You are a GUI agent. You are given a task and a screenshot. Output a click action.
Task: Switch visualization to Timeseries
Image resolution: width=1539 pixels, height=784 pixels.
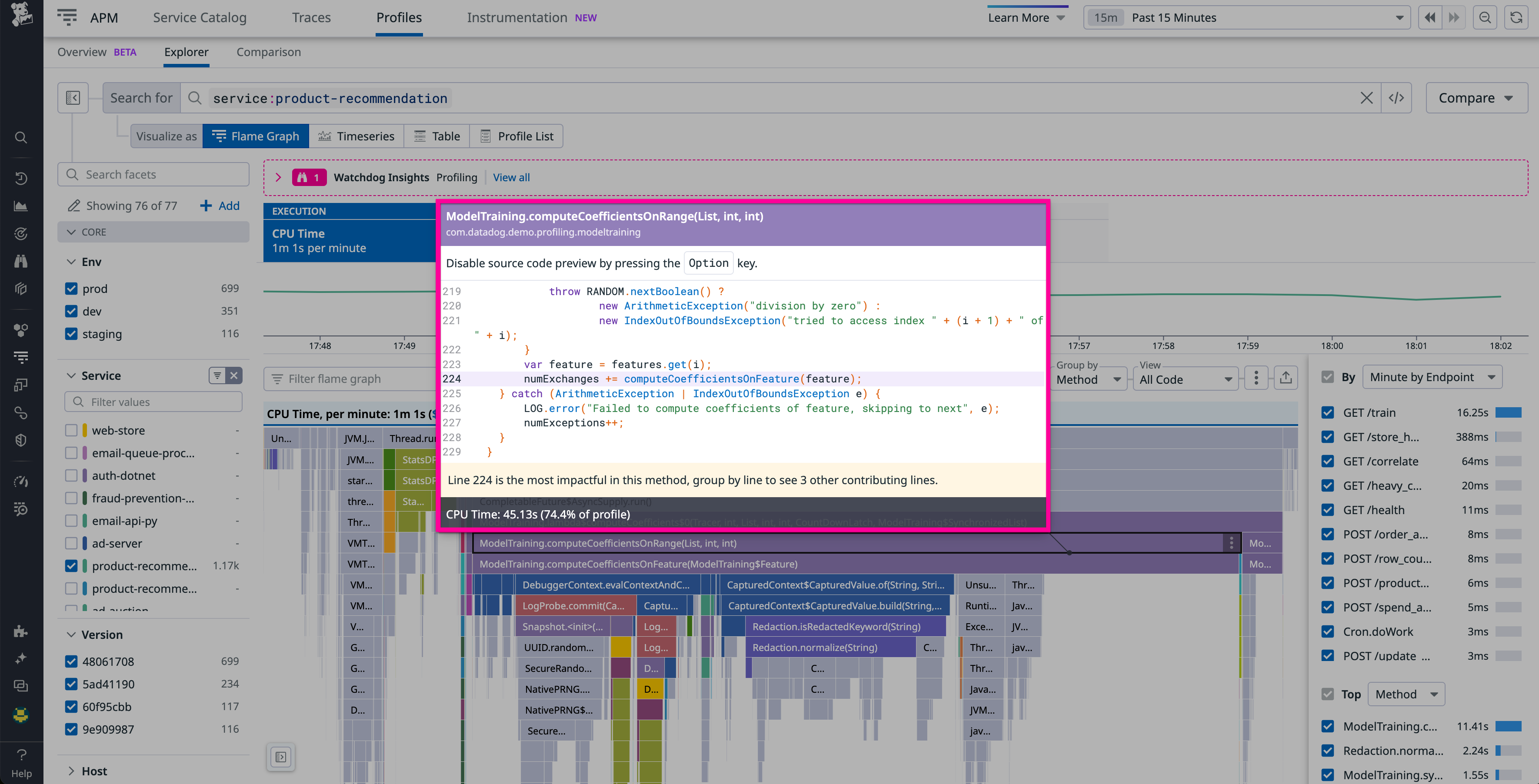pos(356,136)
